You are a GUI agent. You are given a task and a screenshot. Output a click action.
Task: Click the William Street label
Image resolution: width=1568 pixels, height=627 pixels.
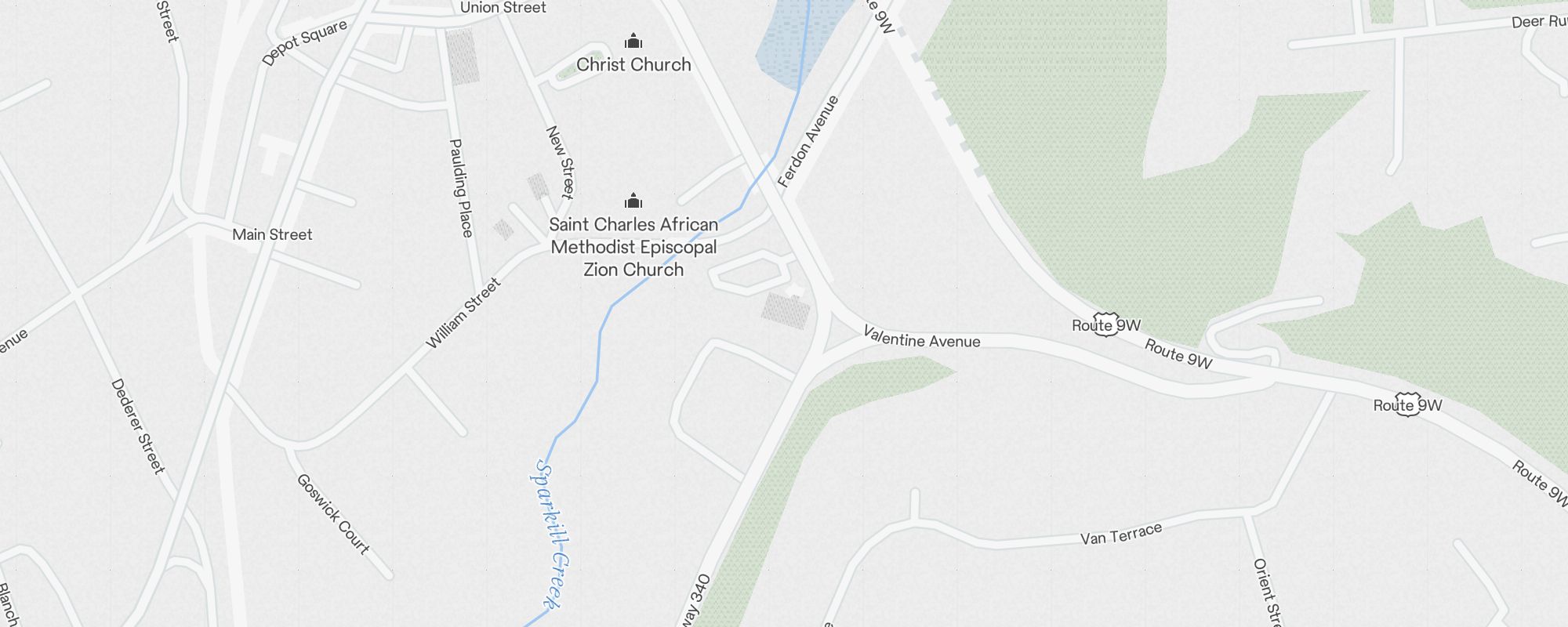click(x=463, y=313)
